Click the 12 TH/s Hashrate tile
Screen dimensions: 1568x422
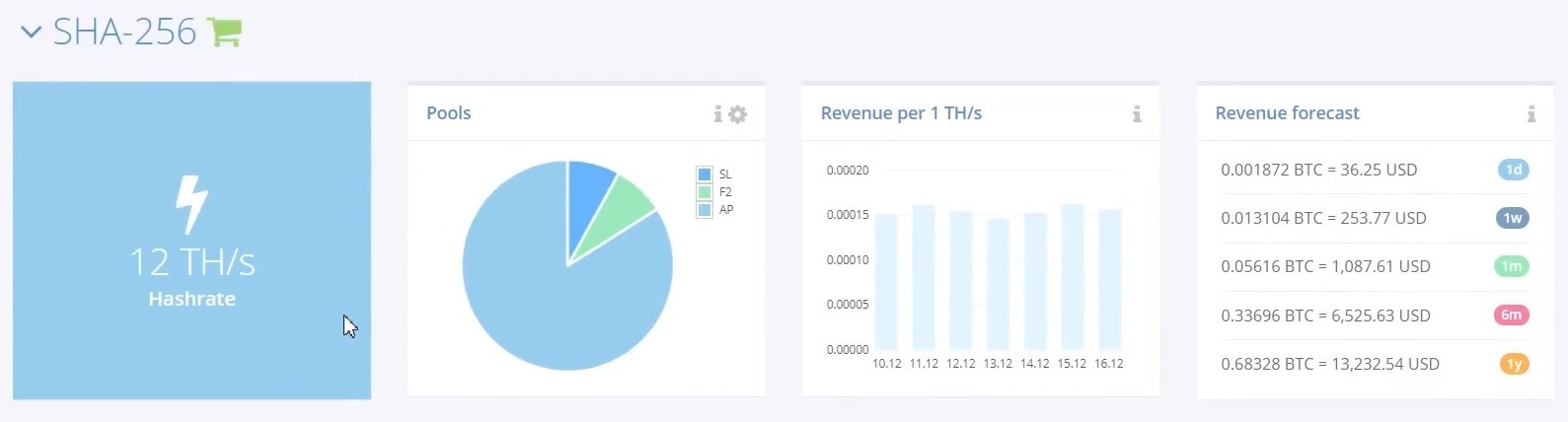pyautogui.click(x=191, y=241)
